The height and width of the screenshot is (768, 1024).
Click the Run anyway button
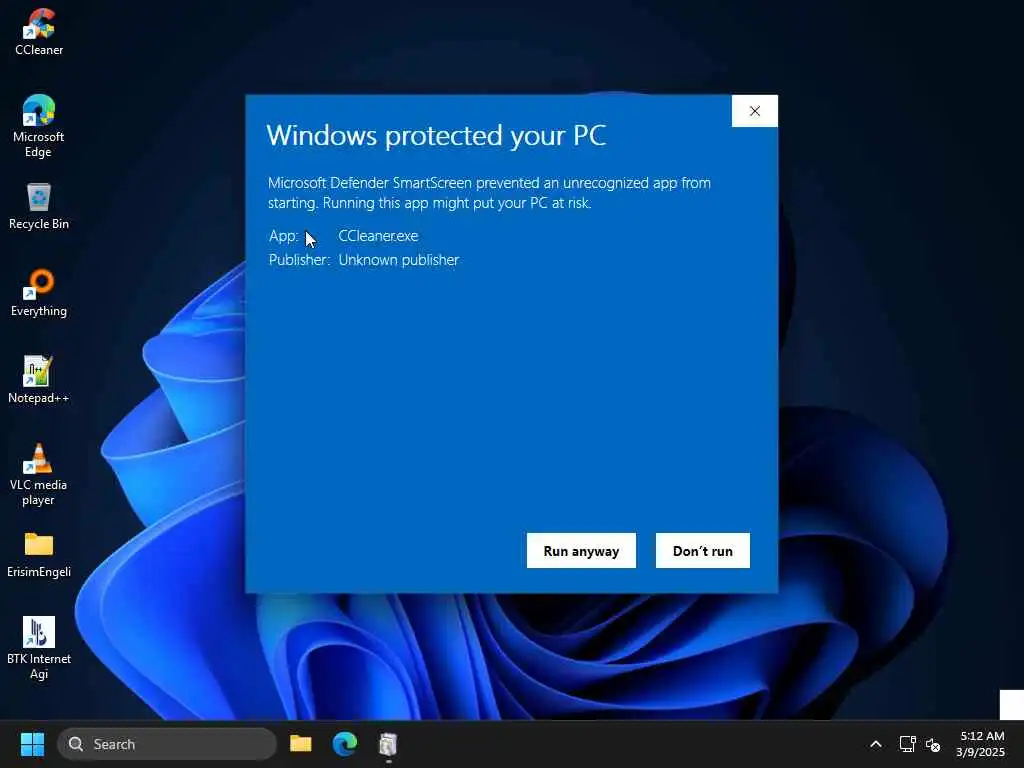pyautogui.click(x=581, y=551)
